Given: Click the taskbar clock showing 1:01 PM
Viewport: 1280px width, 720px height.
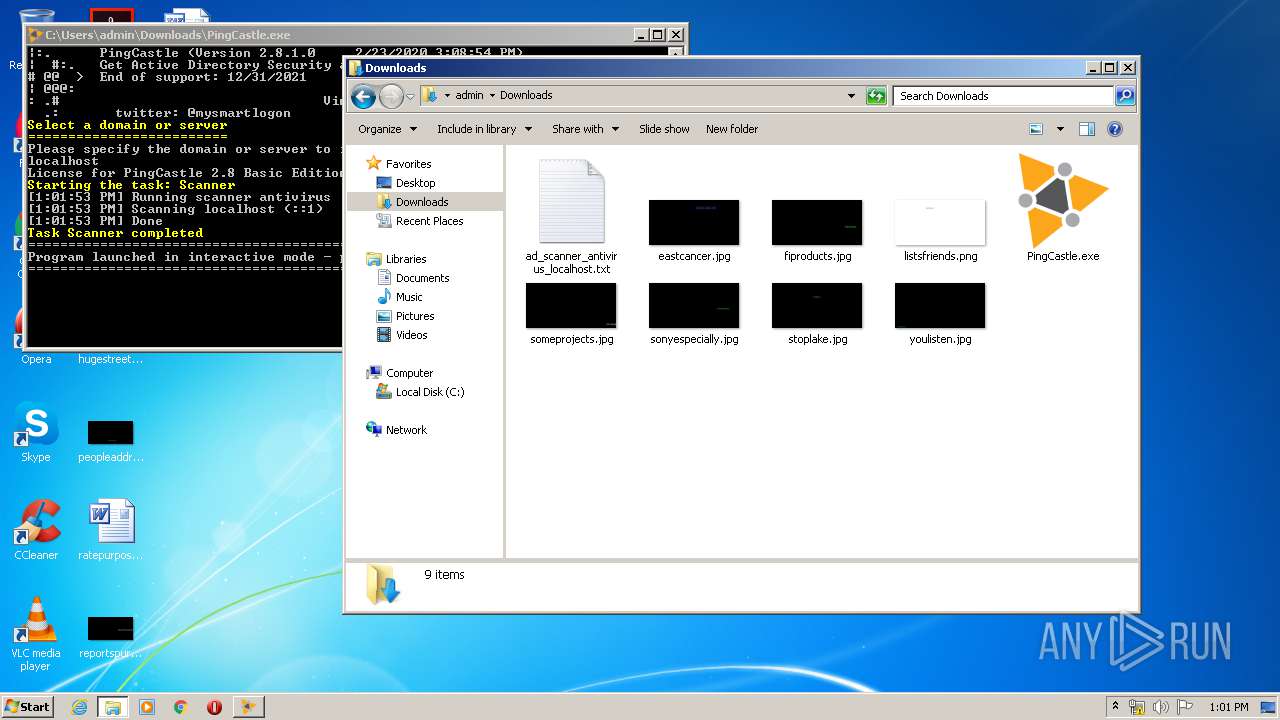Looking at the screenshot, I should click(x=1228, y=707).
